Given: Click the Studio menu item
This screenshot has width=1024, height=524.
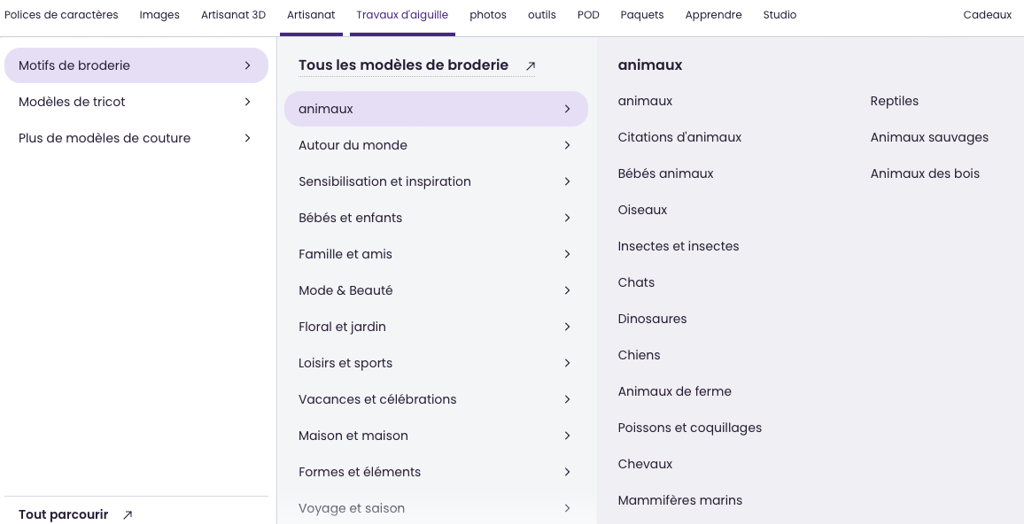Looking at the screenshot, I should [779, 15].
